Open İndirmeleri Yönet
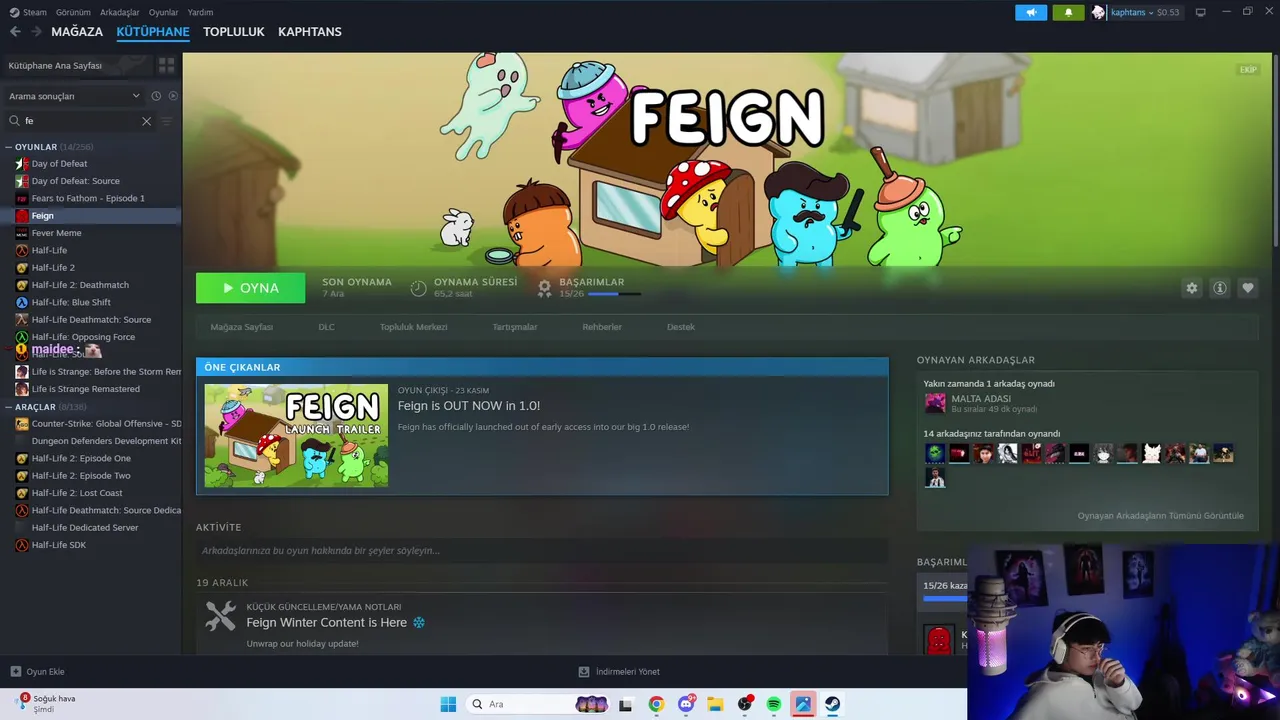 [619, 672]
